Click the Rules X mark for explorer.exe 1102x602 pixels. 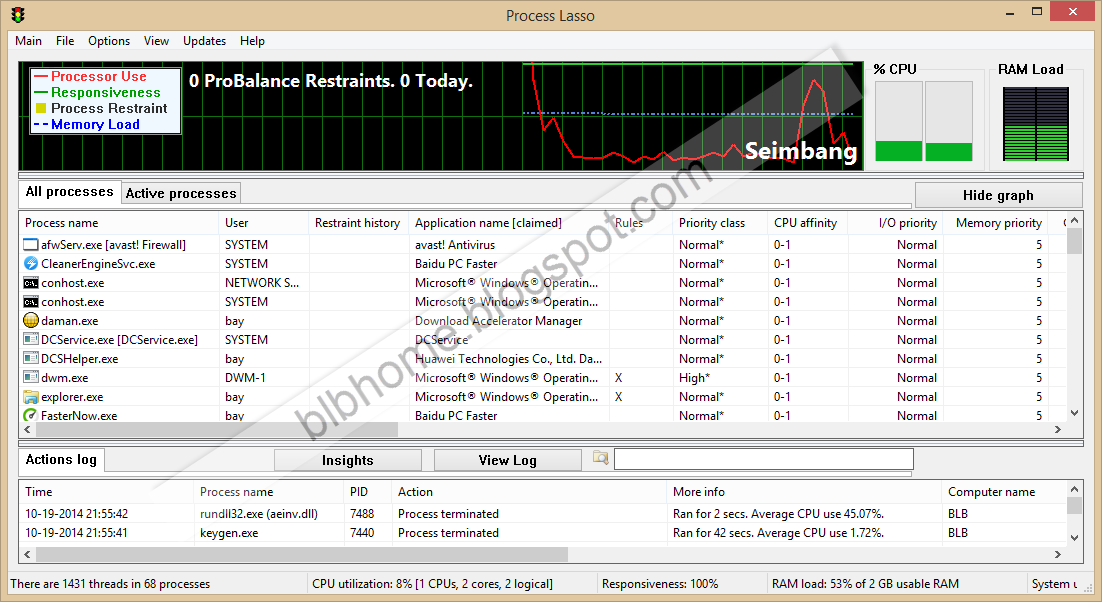pyautogui.click(x=618, y=396)
